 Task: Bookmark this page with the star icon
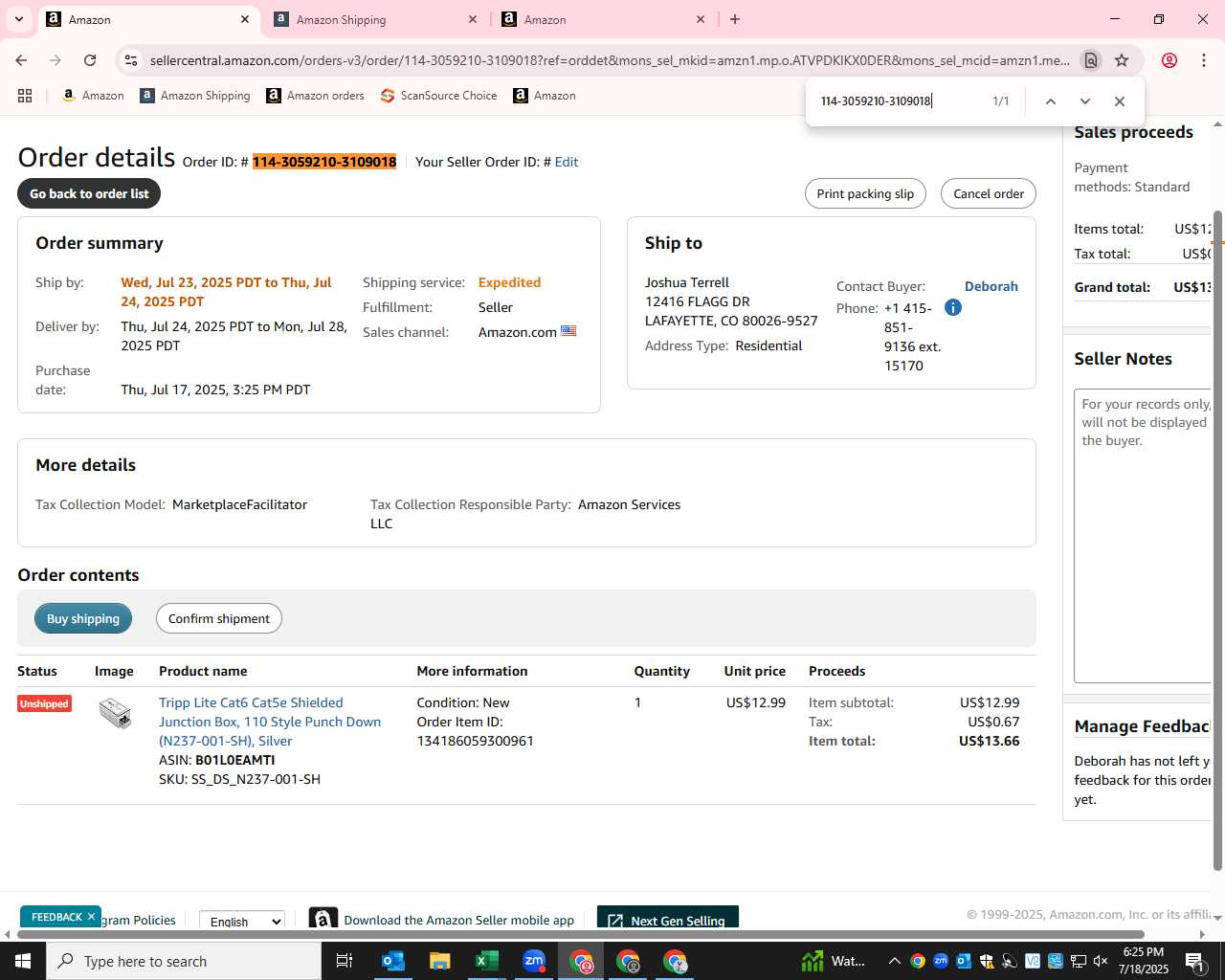point(1122,60)
